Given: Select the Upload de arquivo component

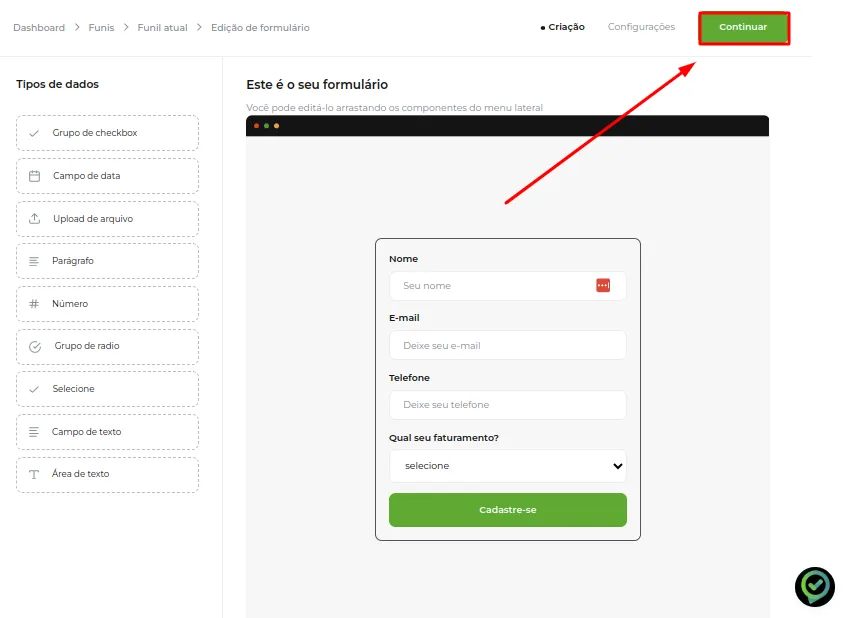Looking at the screenshot, I should tap(108, 219).
